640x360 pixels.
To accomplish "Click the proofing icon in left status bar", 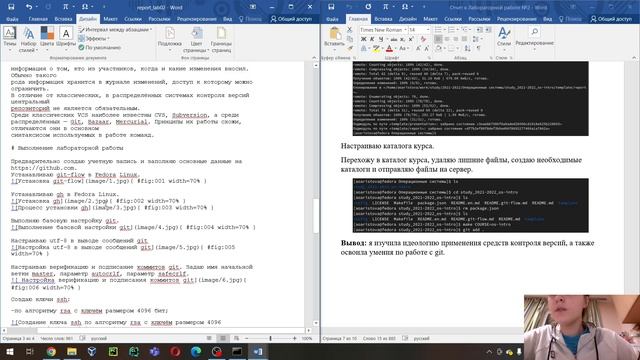I will (x=82, y=338).
